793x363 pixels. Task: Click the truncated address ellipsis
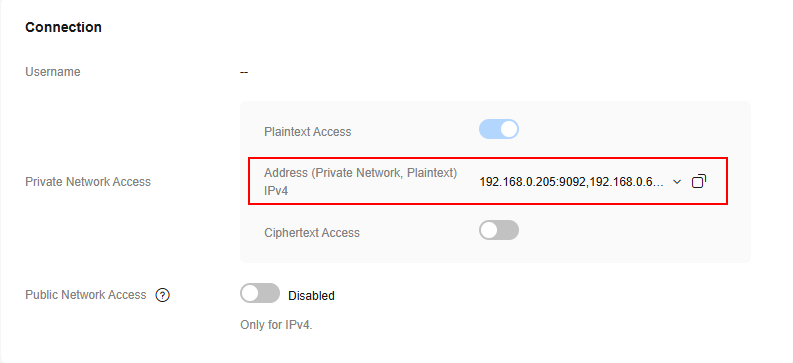[x=659, y=184]
